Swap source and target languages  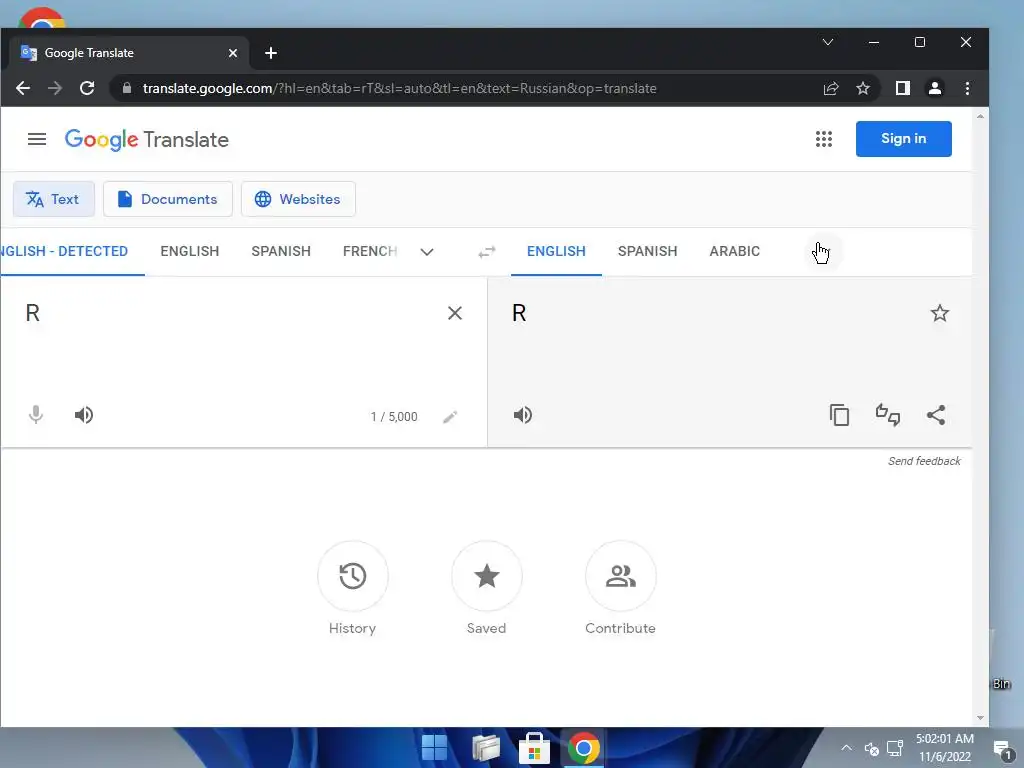point(487,252)
